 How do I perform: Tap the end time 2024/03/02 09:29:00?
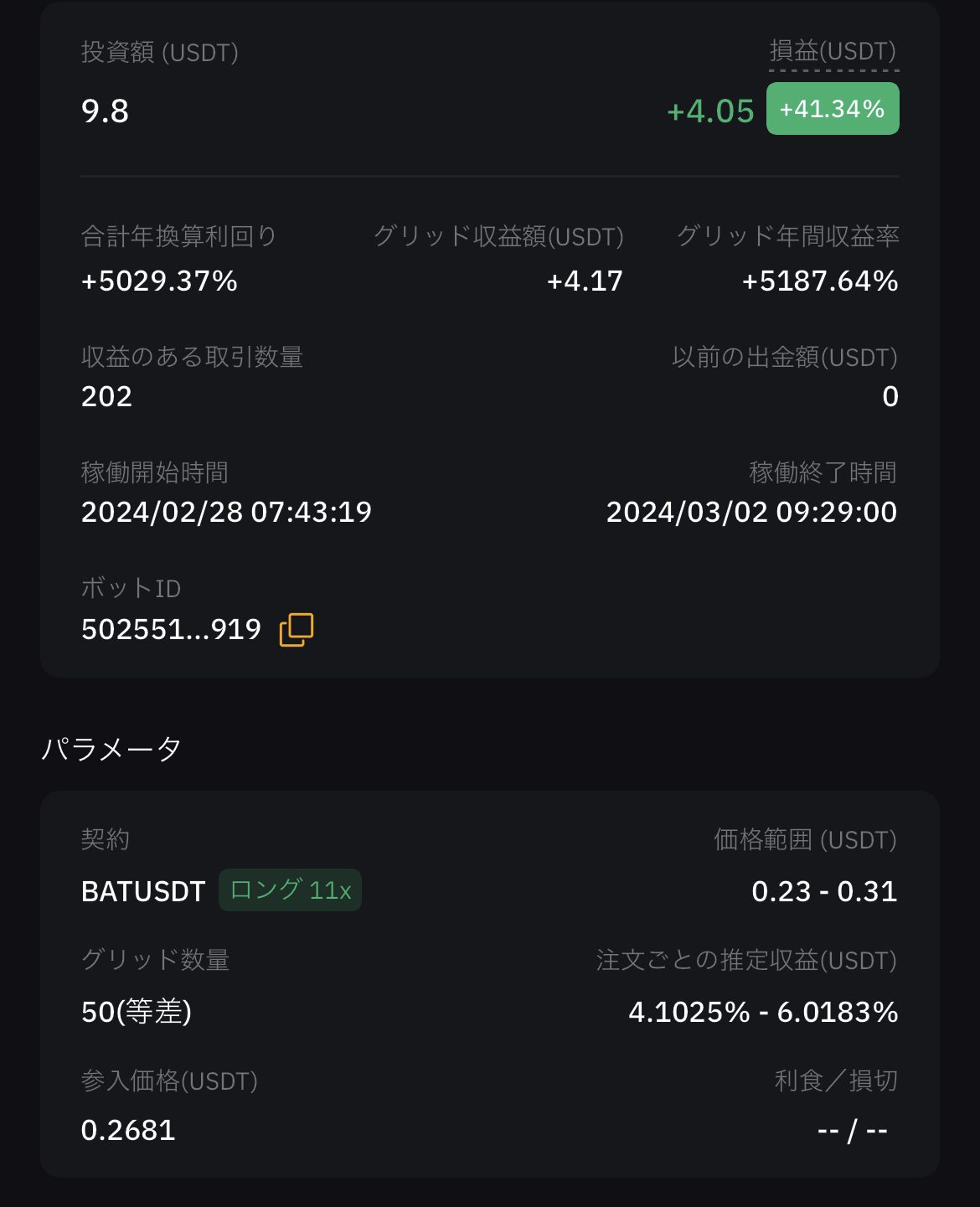751,512
